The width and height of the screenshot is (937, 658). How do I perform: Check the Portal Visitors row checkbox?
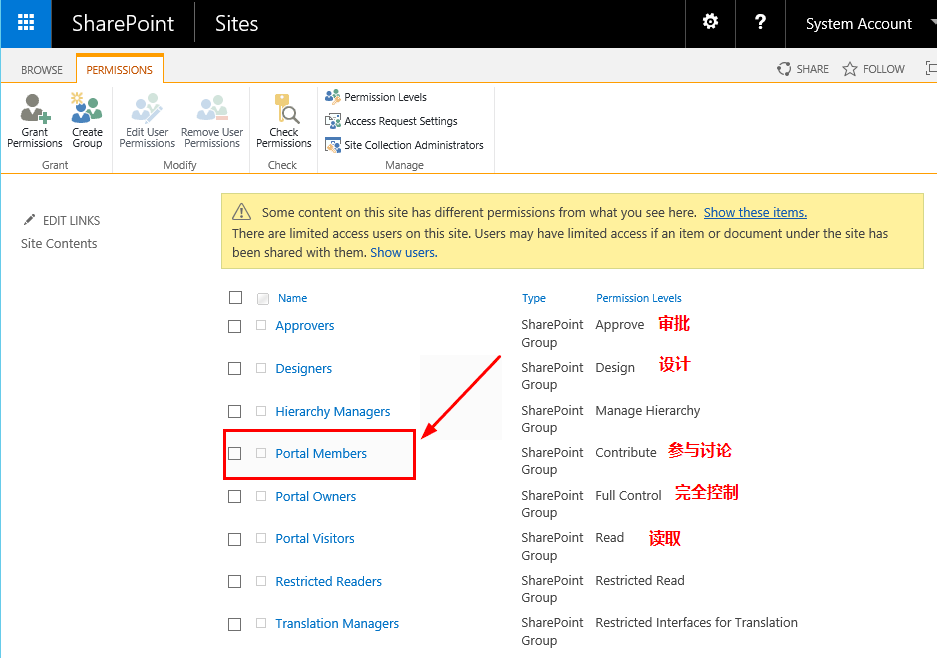tap(235, 540)
